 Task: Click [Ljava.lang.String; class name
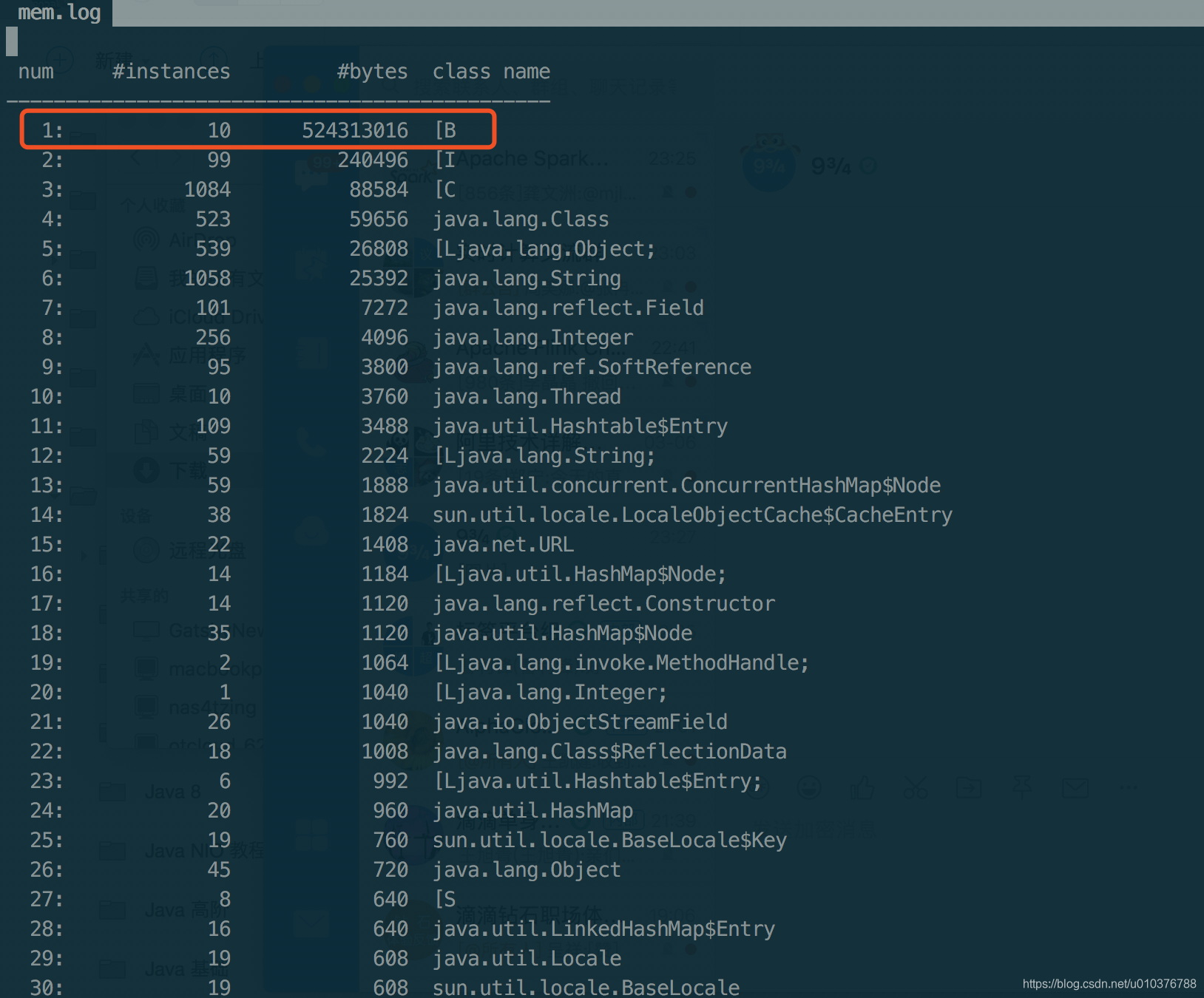(x=545, y=456)
